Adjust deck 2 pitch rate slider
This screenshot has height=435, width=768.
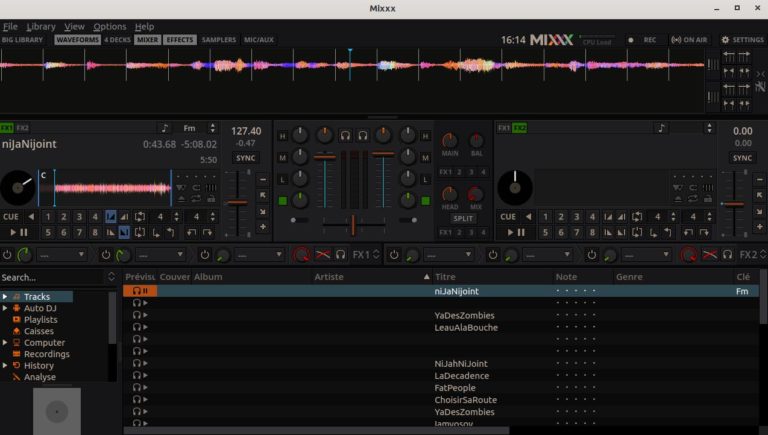734,204
